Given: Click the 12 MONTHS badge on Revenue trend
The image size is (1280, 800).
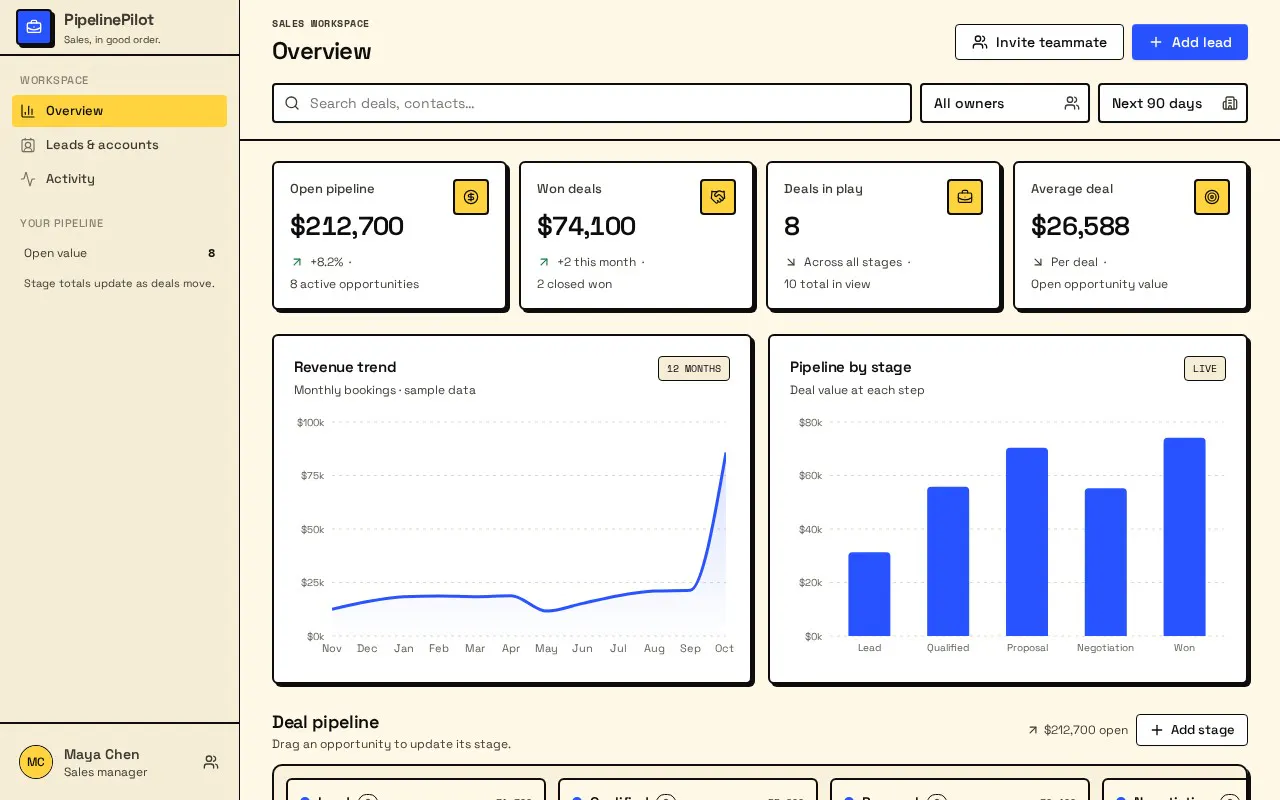Looking at the screenshot, I should [x=694, y=368].
